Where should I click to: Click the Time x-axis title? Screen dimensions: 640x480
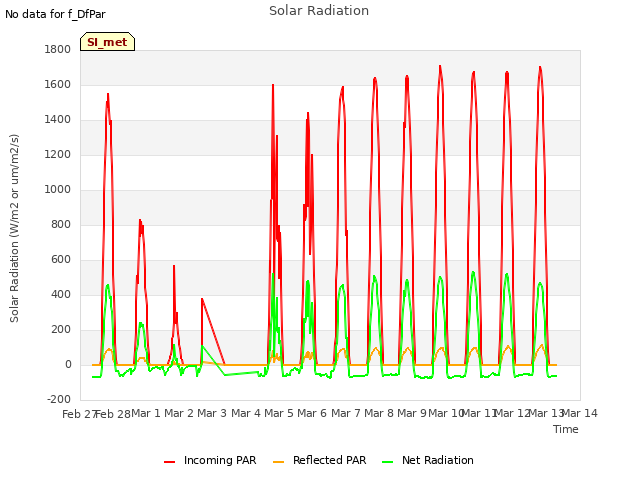click(x=566, y=429)
